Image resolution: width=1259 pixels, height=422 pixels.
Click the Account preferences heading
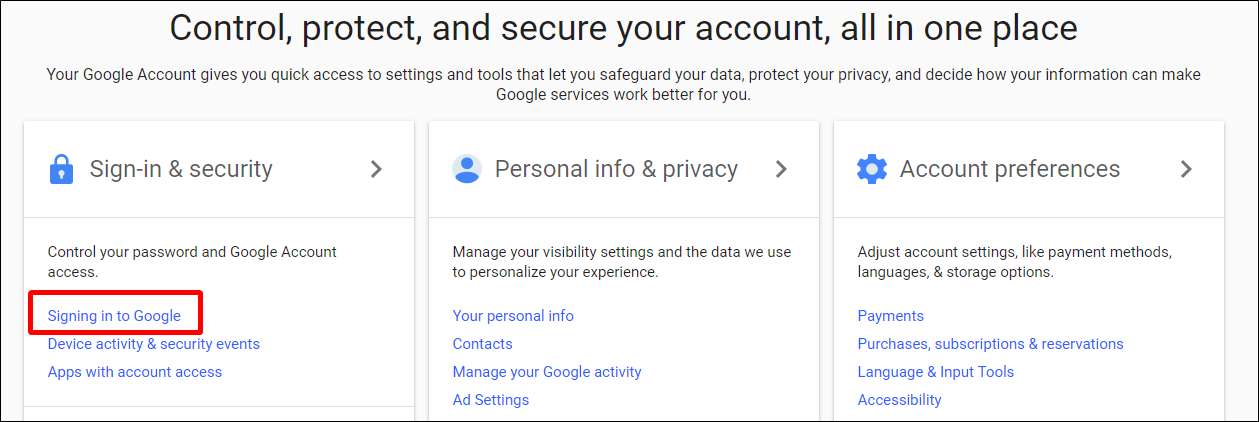1010,169
